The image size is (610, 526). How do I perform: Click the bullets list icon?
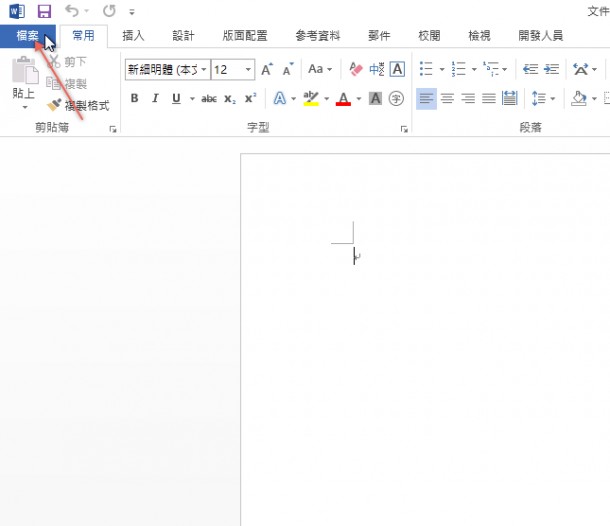(426, 69)
